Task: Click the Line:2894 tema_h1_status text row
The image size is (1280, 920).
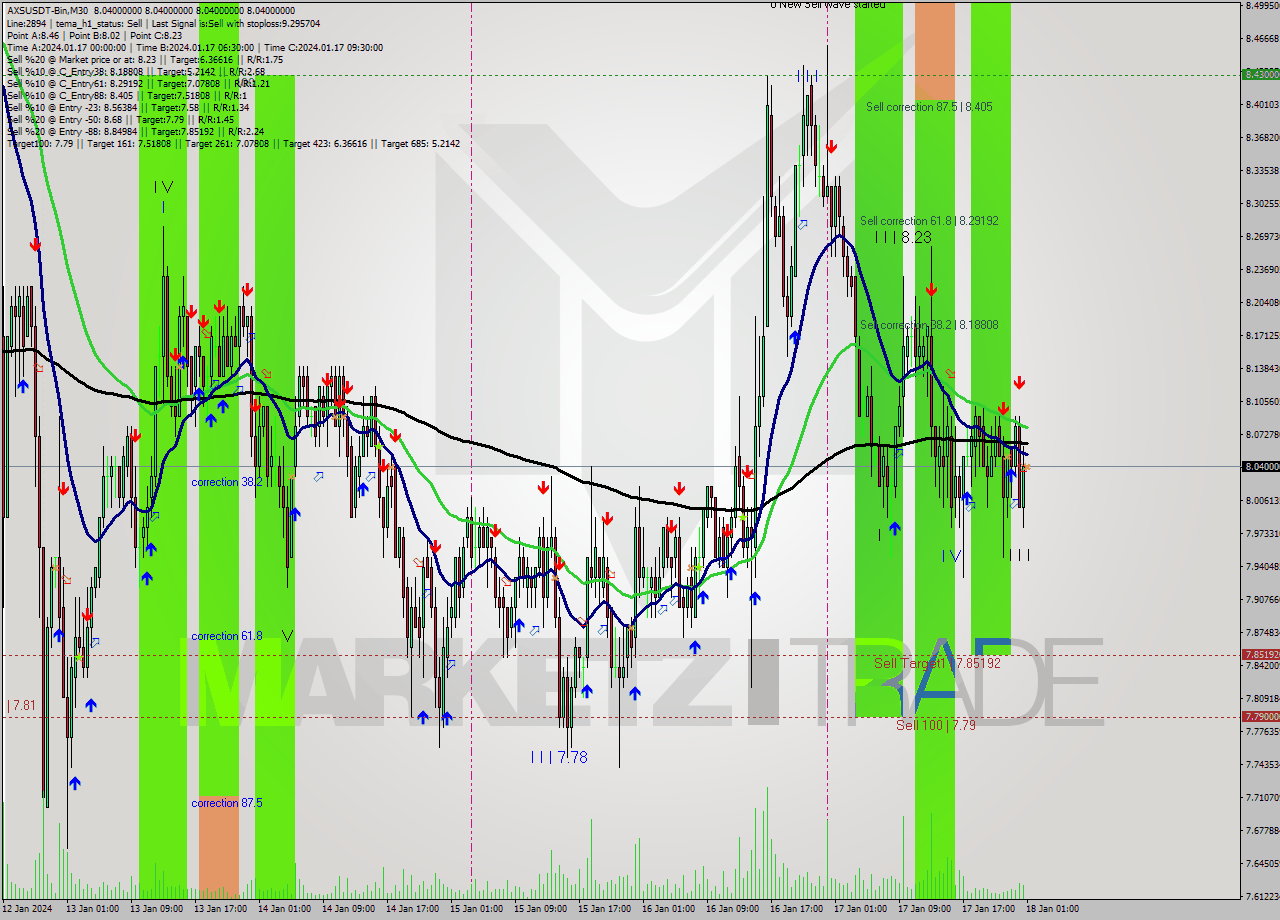Action: point(163,23)
